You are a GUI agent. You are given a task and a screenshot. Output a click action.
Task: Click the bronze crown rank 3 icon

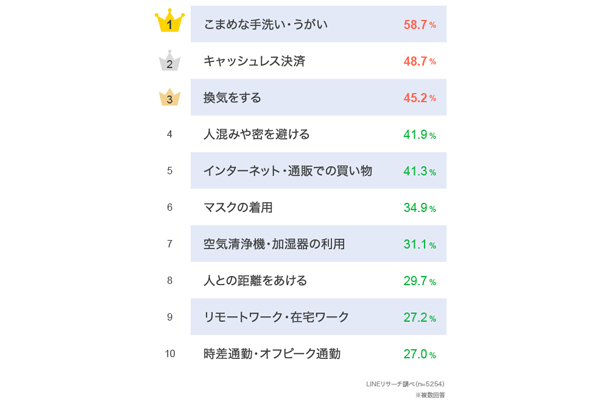[170, 98]
